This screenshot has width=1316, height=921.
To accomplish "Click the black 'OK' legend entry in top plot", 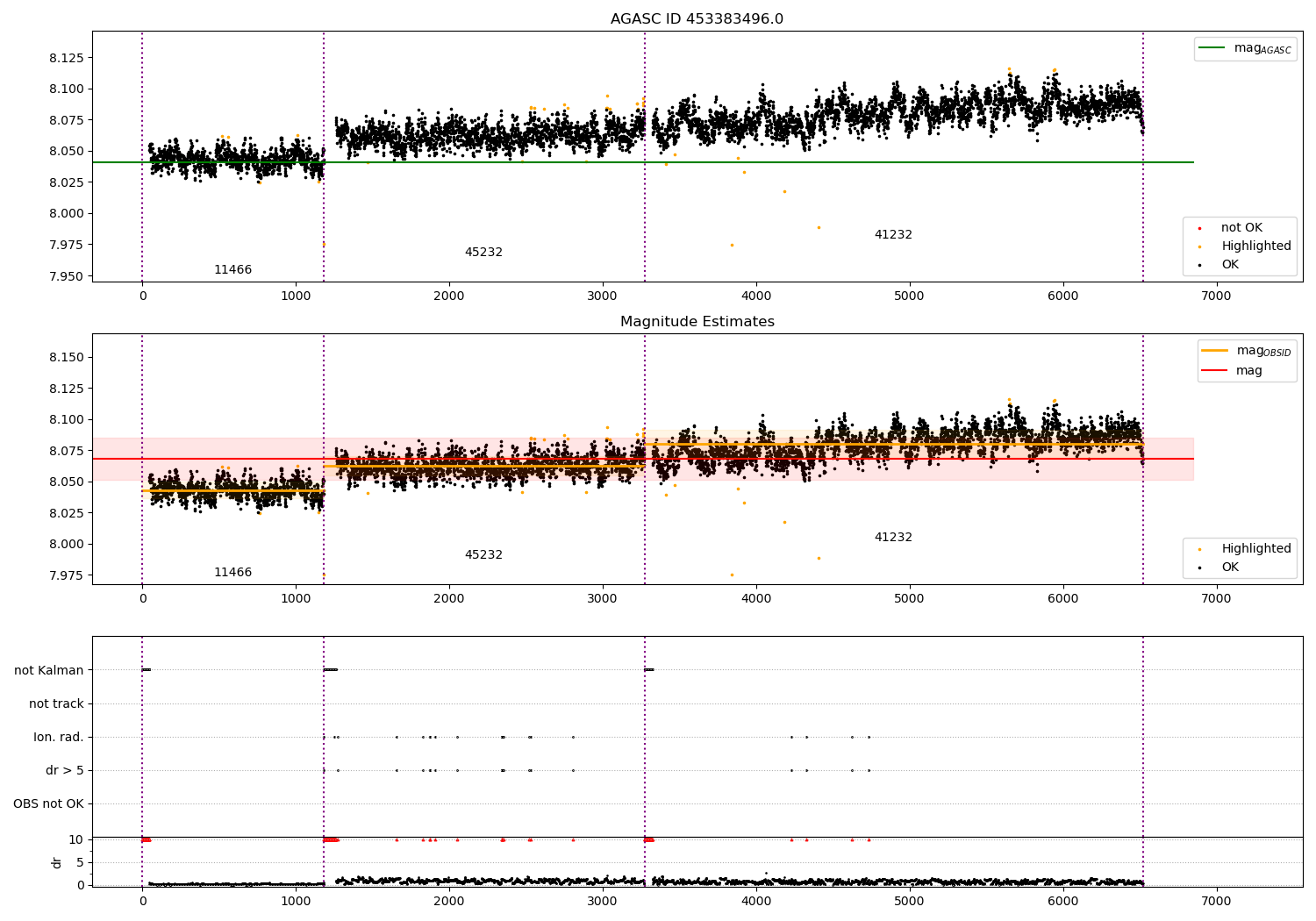I will pyautogui.click(x=1219, y=265).
